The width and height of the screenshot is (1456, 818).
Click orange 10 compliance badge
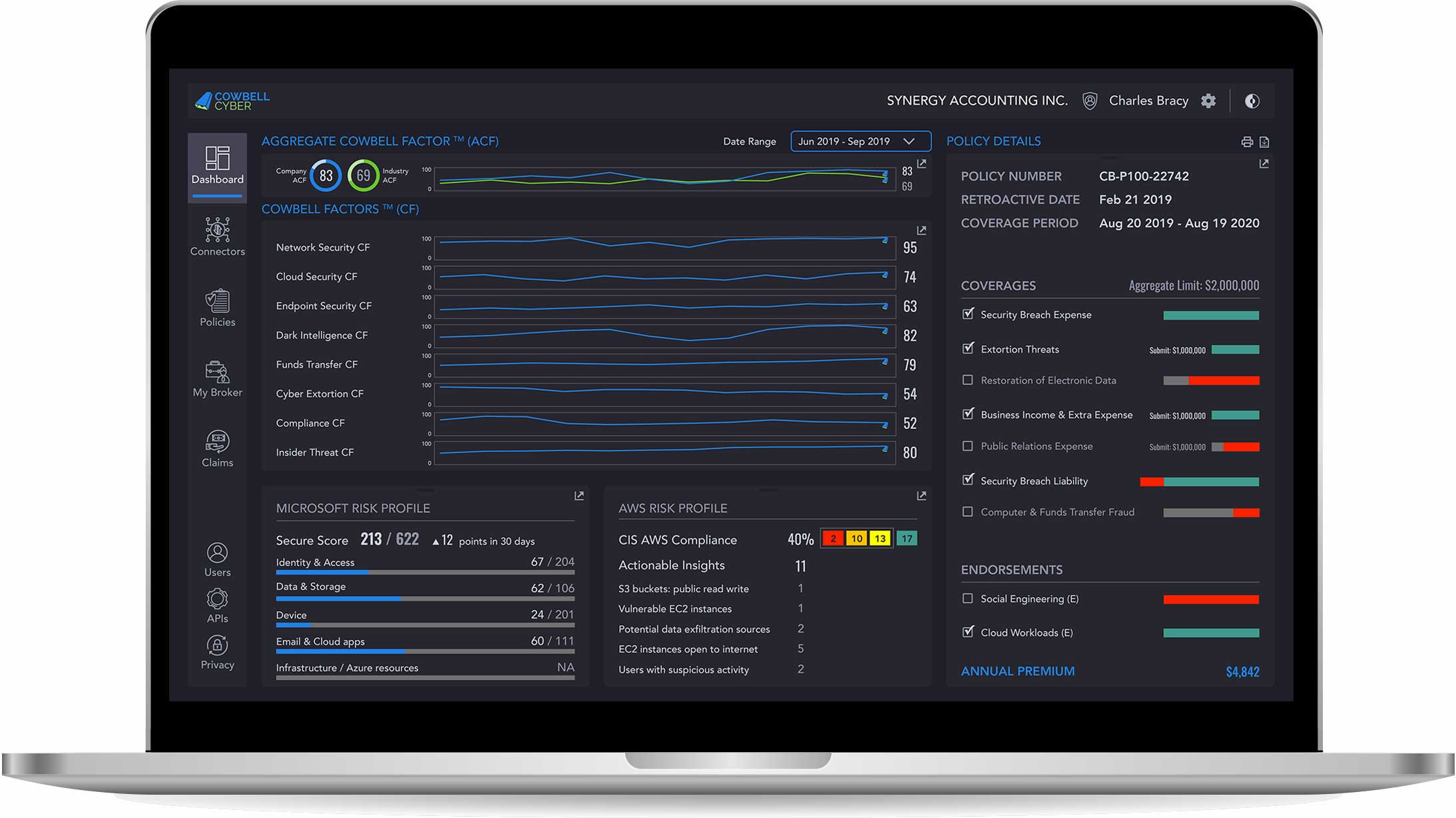coord(857,538)
